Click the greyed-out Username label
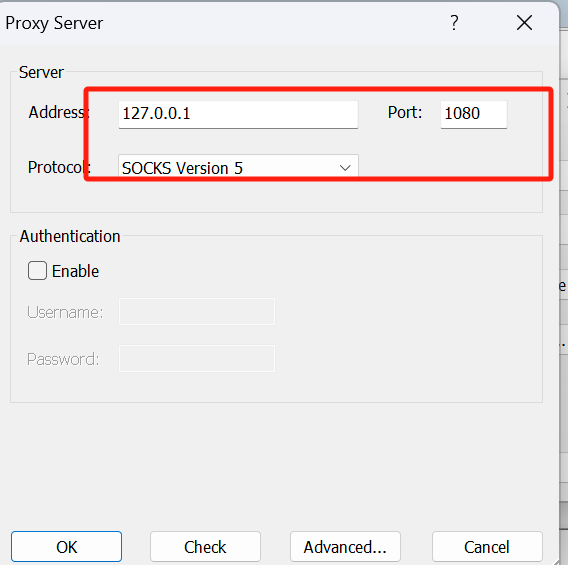568x565 pixels. [65, 312]
